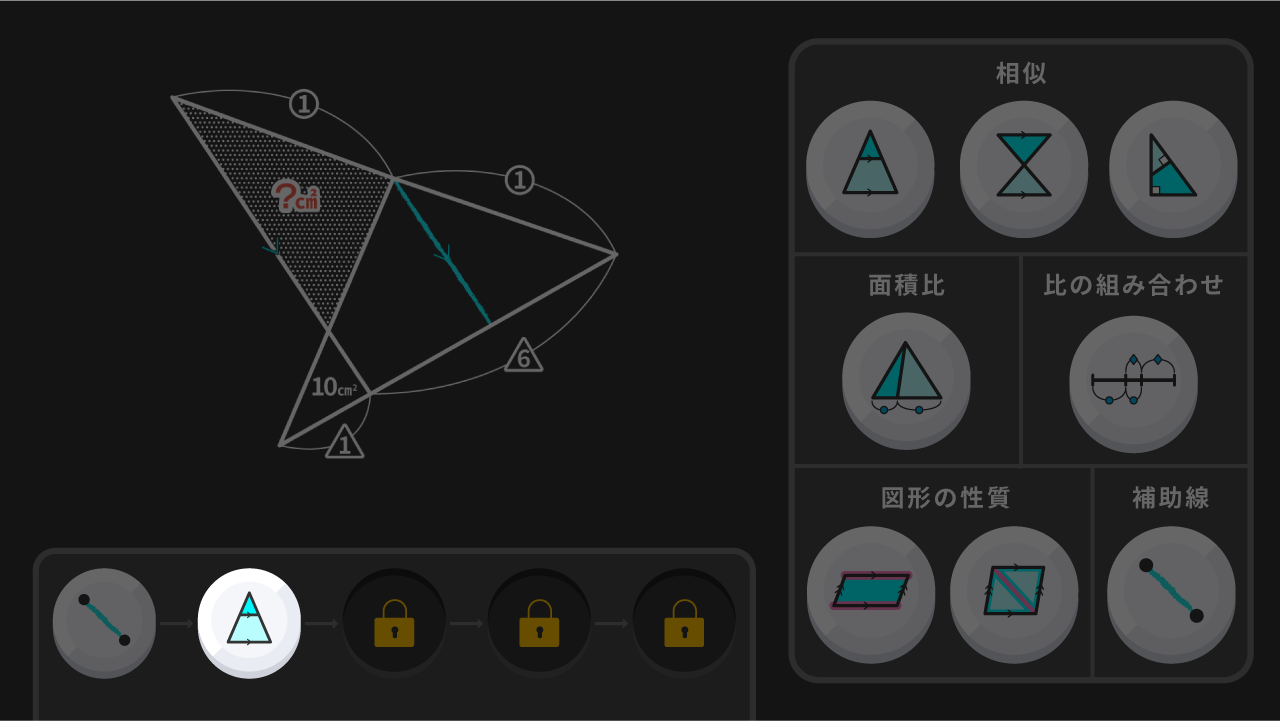
Task: Open the 比の組み合わせ ratio combination tool
Action: [1133, 379]
